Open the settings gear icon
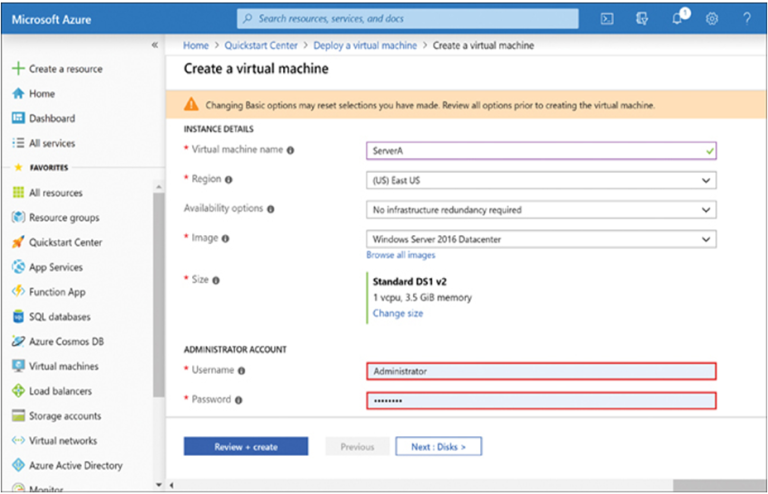 pyautogui.click(x=712, y=19)
